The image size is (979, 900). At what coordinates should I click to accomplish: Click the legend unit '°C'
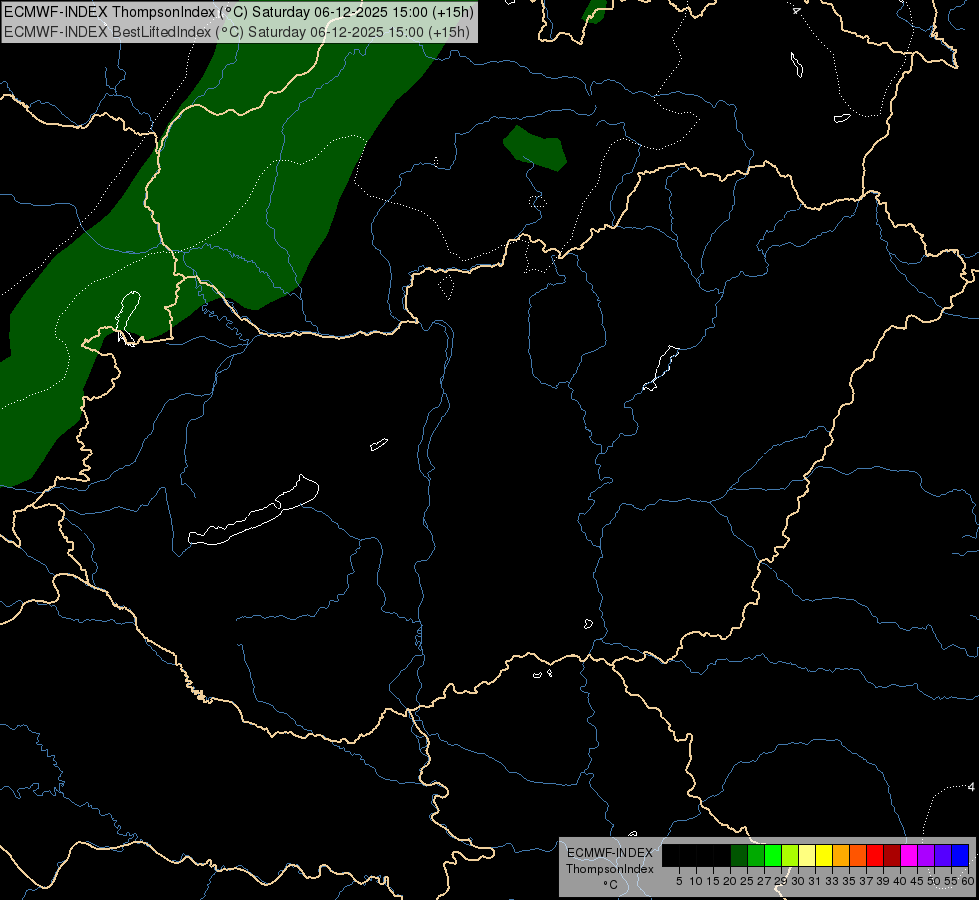(611, 884)
